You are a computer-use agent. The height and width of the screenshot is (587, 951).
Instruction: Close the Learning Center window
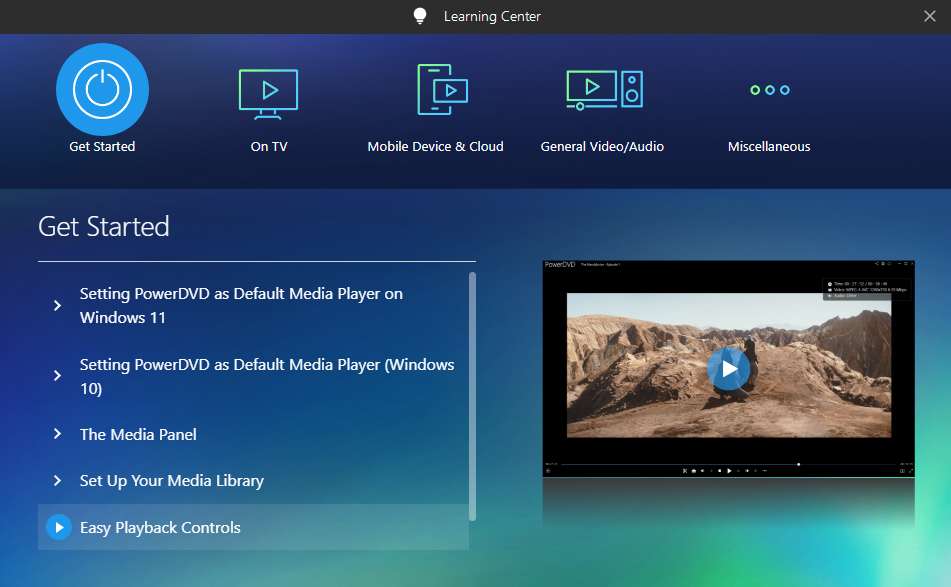pos(930,16)
